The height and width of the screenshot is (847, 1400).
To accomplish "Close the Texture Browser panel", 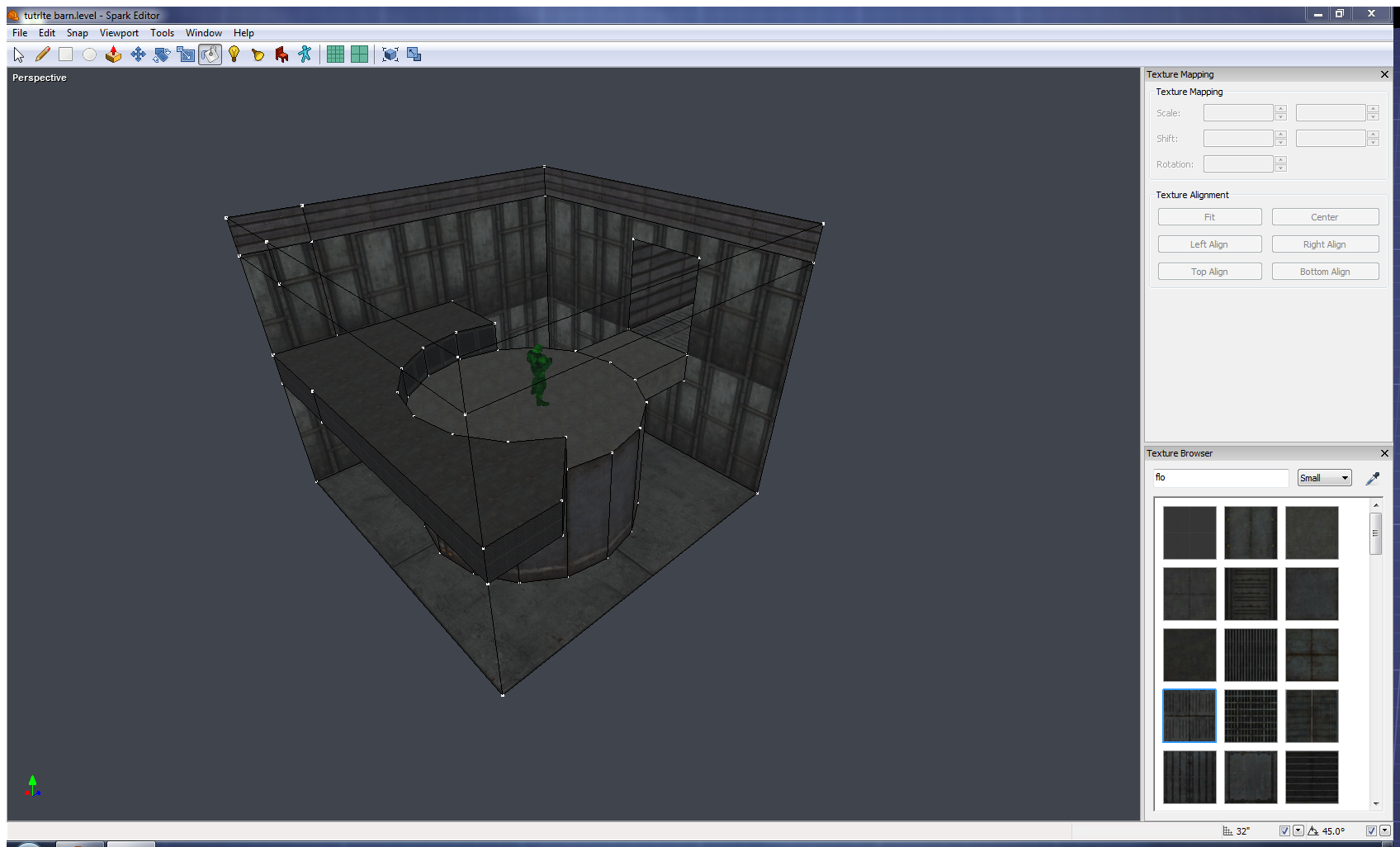I will pos(1384,453).
